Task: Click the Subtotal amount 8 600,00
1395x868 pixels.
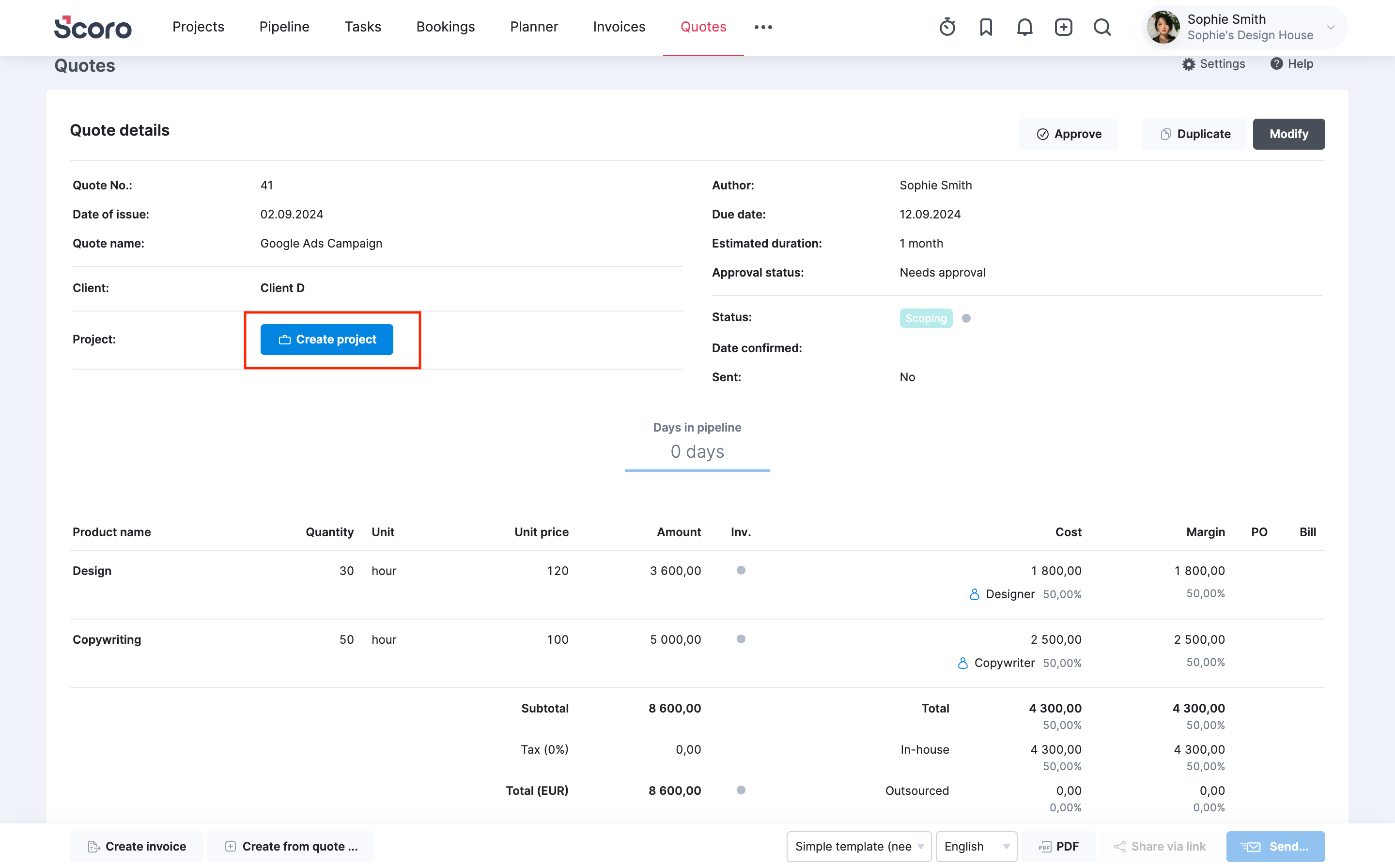Action: 675,709
